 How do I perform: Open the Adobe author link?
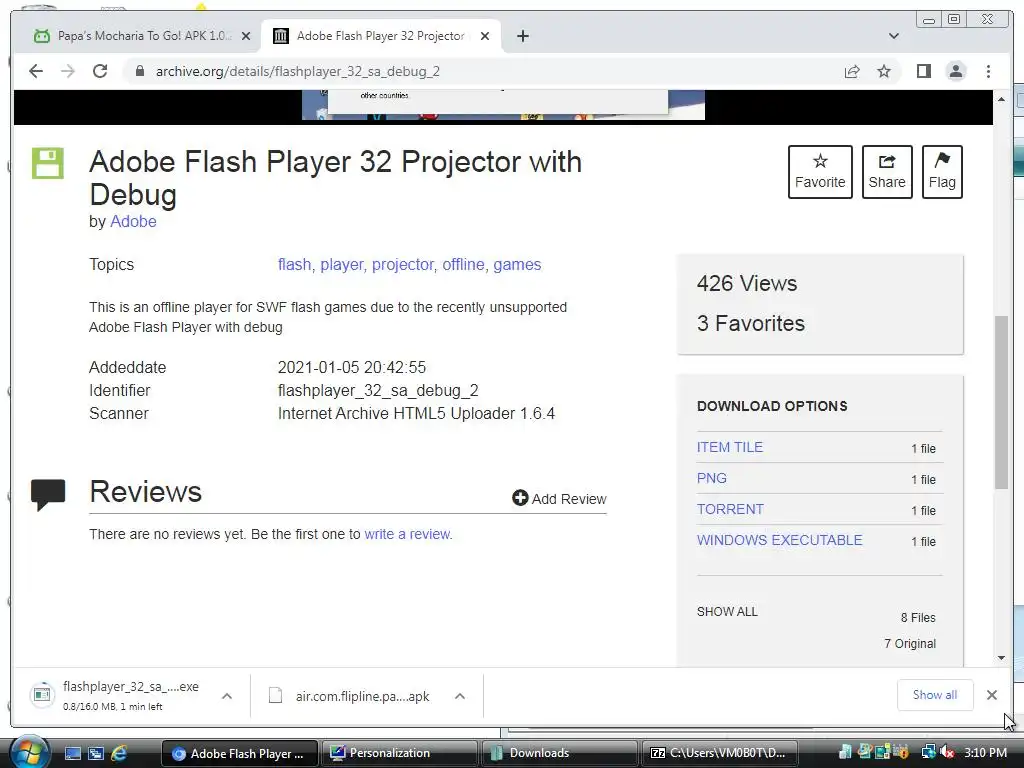coord(133,221)
